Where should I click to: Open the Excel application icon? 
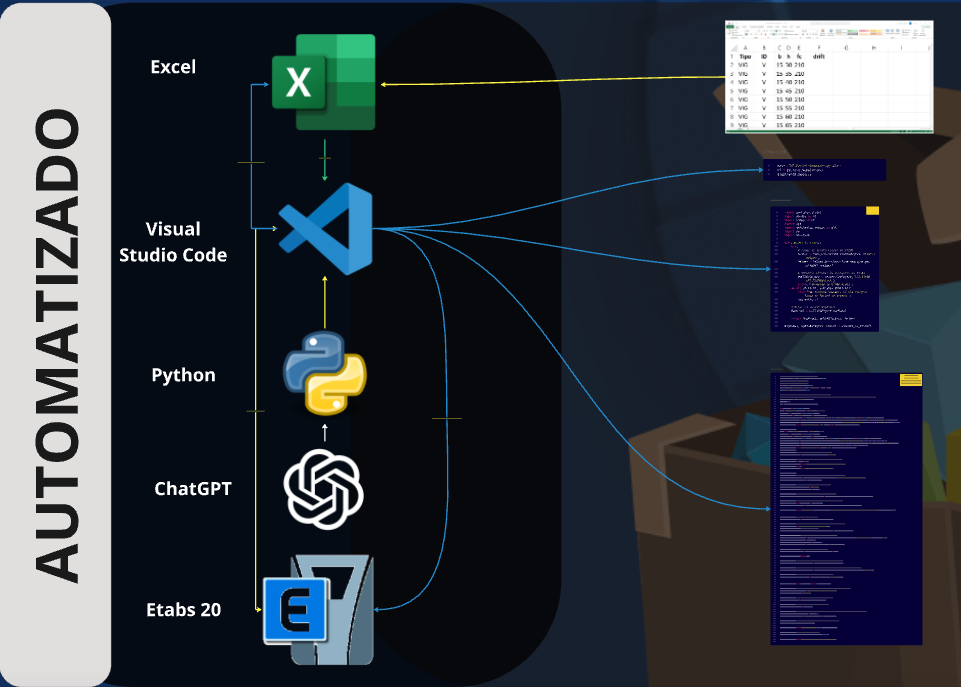coord(325,80)
